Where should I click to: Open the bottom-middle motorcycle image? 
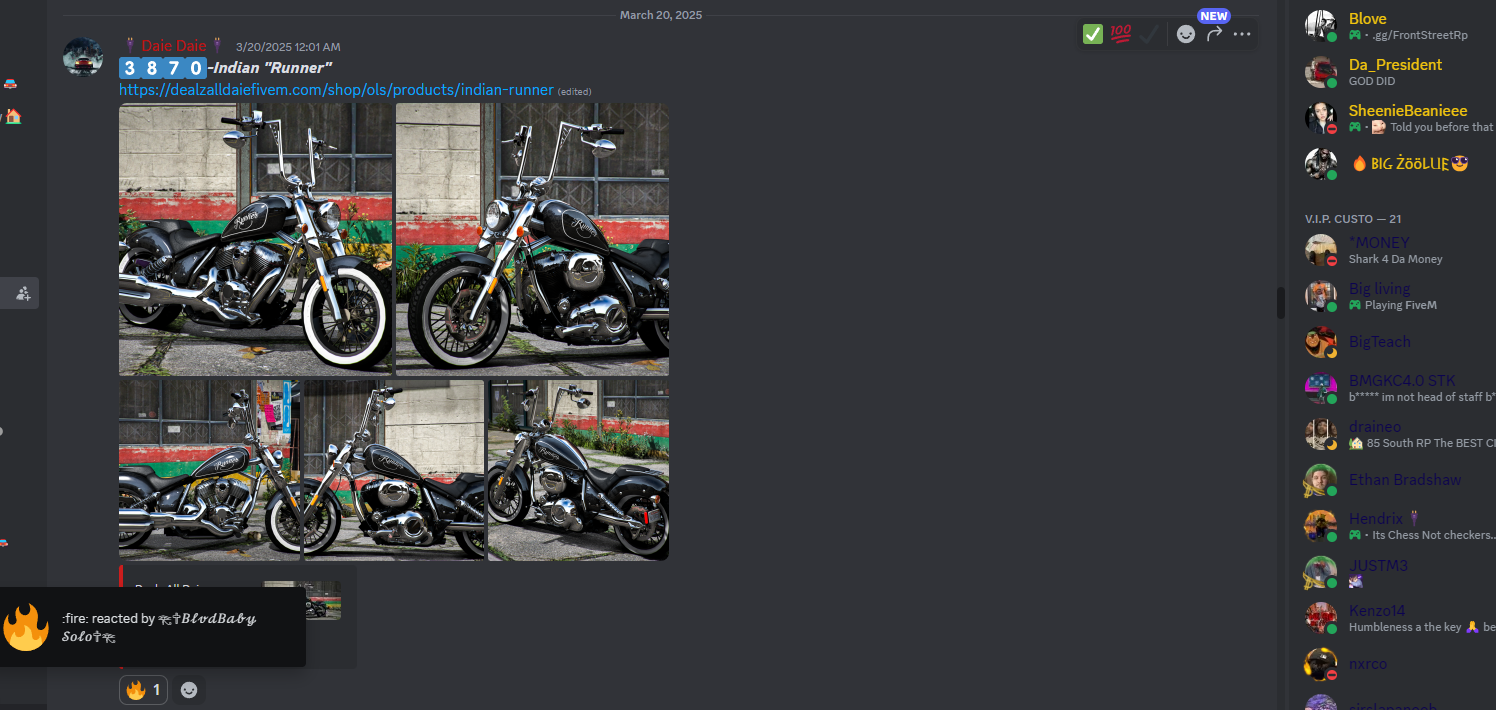(394, 470)
